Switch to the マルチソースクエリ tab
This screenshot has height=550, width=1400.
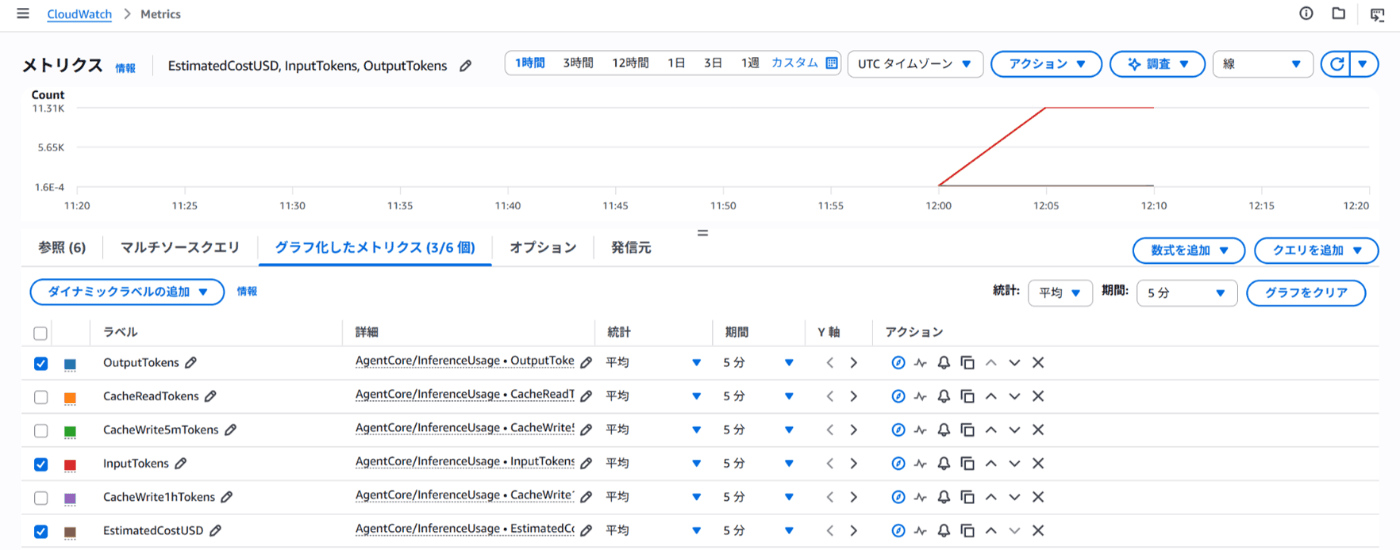point(180,247)
